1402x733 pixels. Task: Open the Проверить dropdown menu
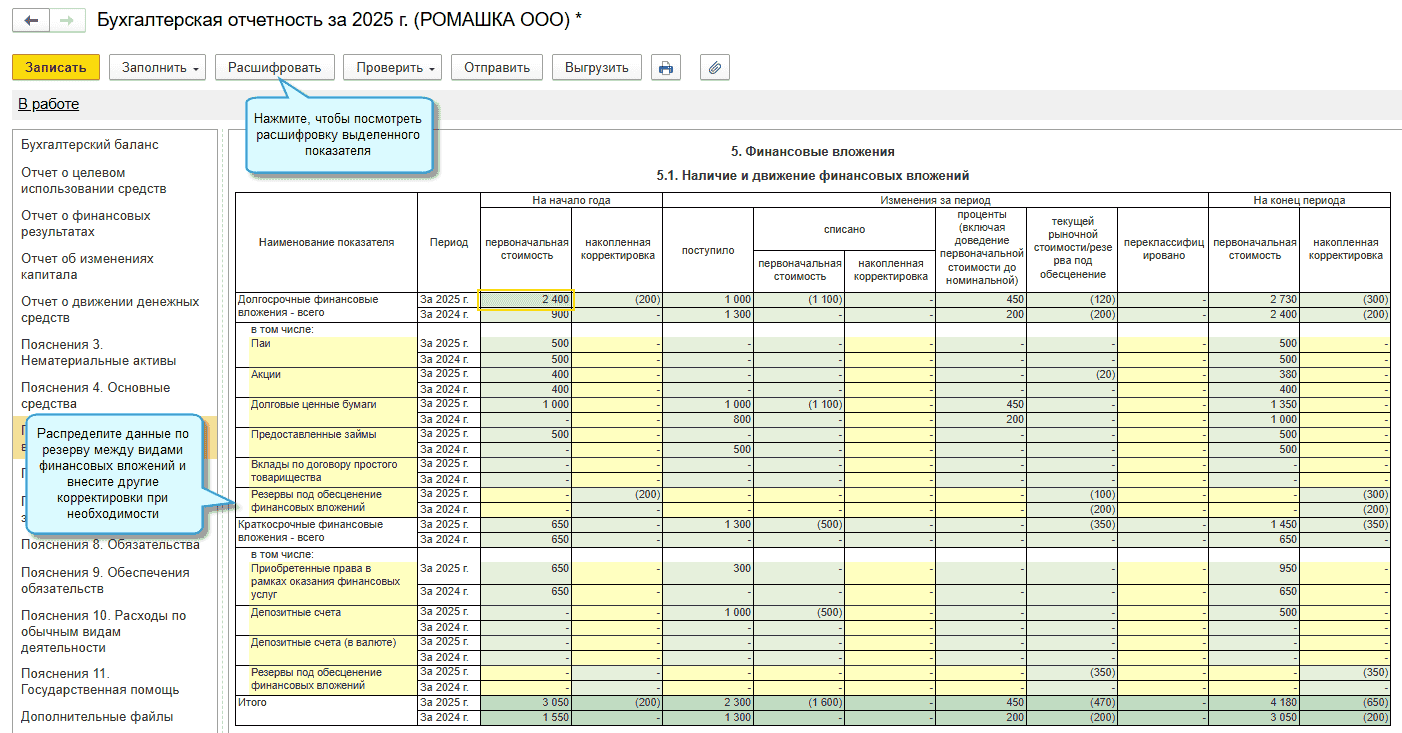tap(392, 68)
